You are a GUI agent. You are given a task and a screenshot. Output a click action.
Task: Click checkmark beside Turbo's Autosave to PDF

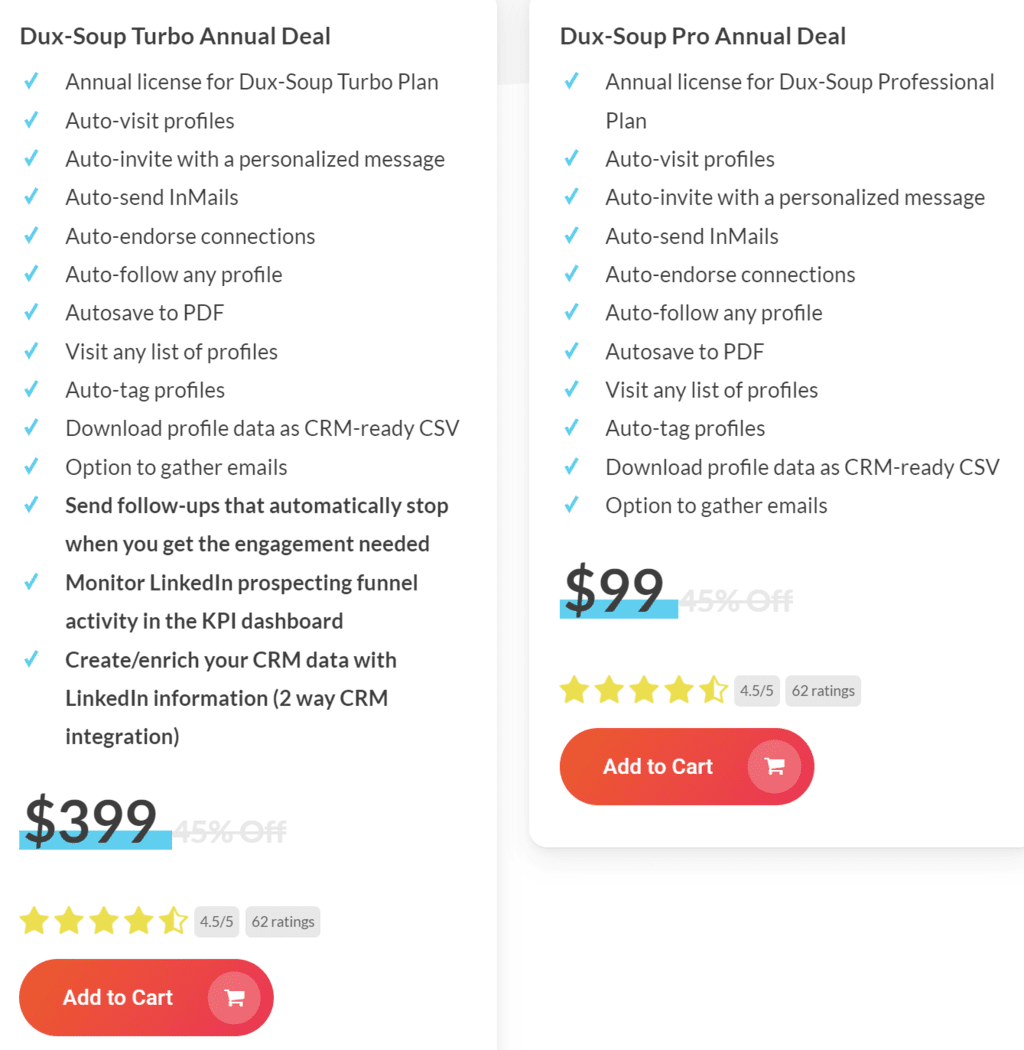click(31, 312)
